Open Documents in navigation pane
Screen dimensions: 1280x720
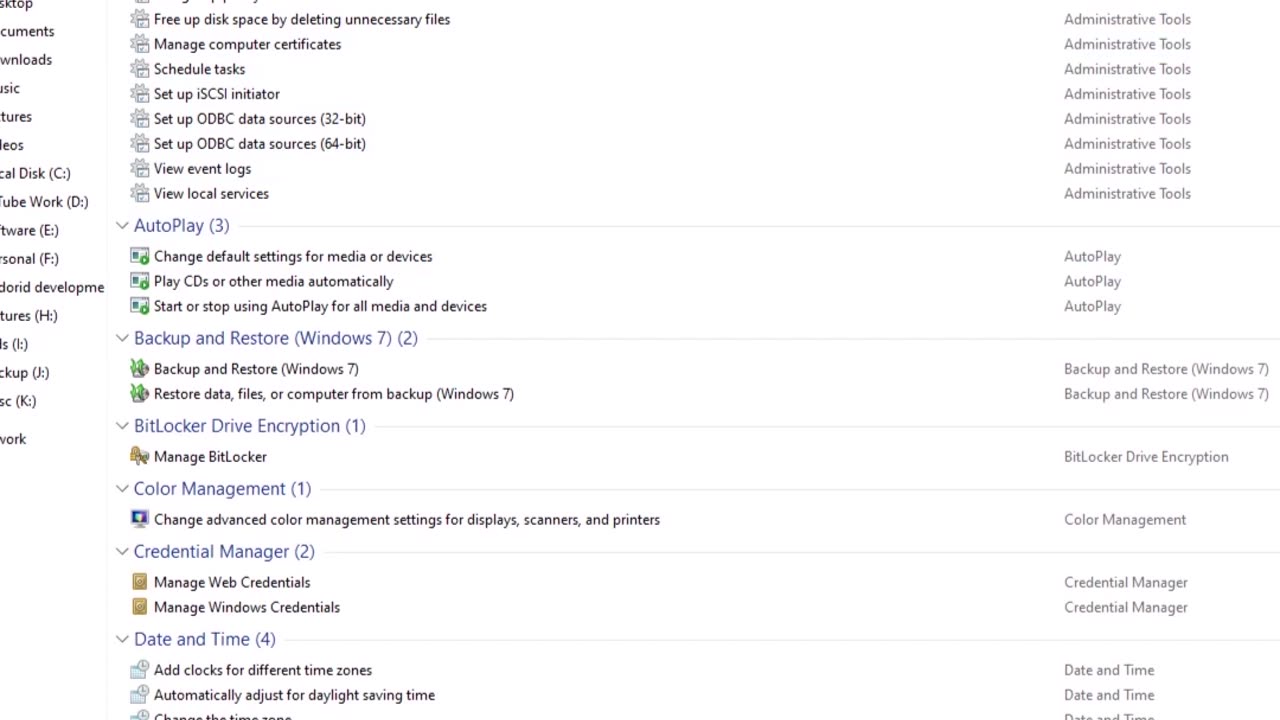[x=27, y=32]
